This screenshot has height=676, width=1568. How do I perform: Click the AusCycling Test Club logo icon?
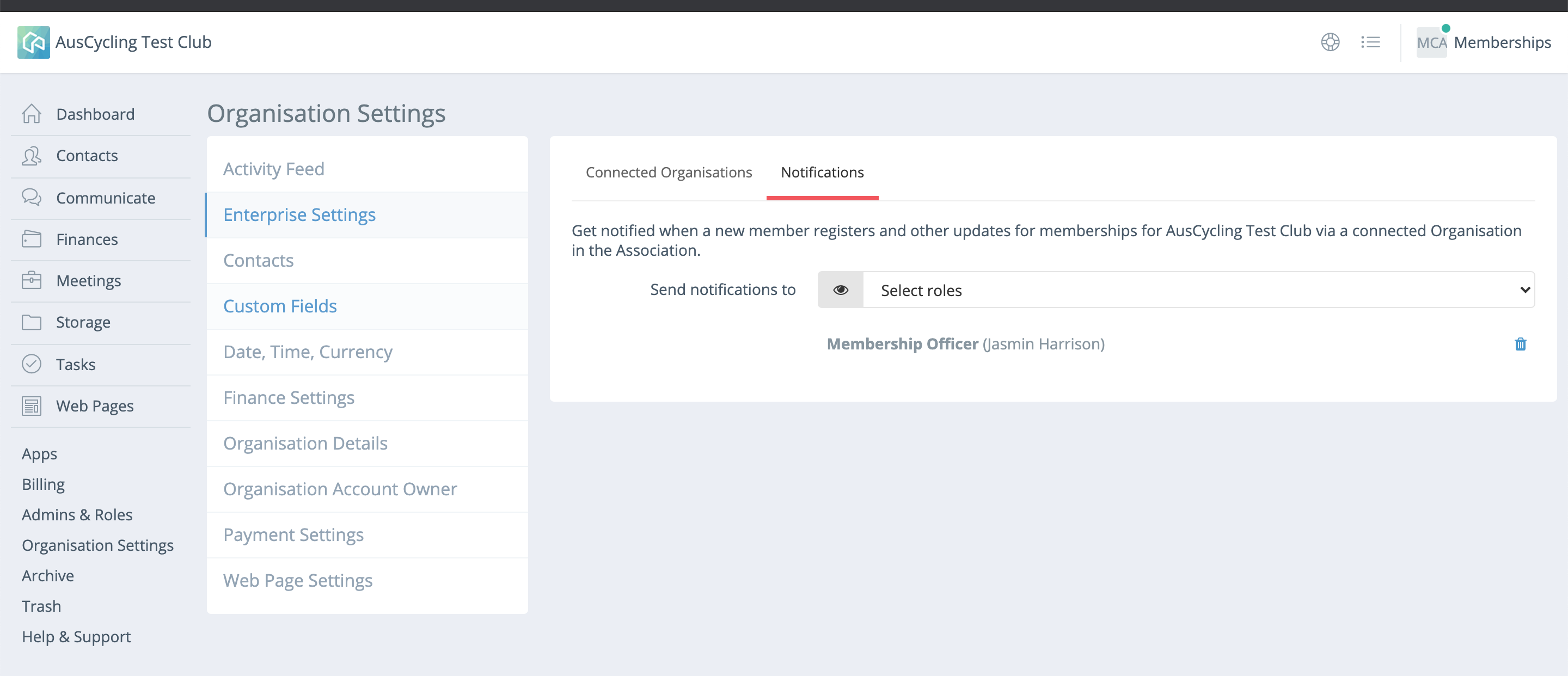[x=33, y=42]
